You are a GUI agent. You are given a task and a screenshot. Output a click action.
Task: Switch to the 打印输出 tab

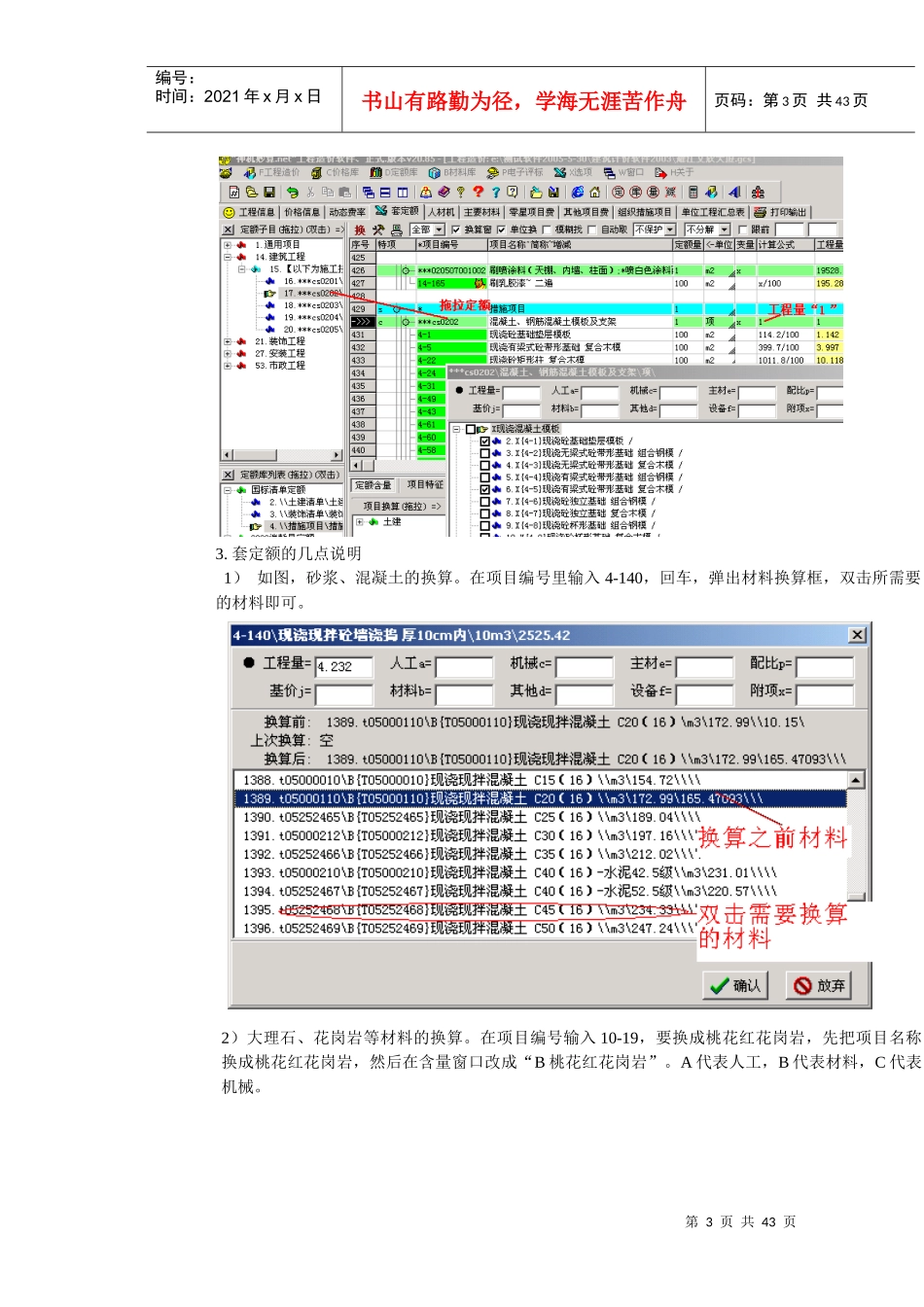[x=780, y=212]
